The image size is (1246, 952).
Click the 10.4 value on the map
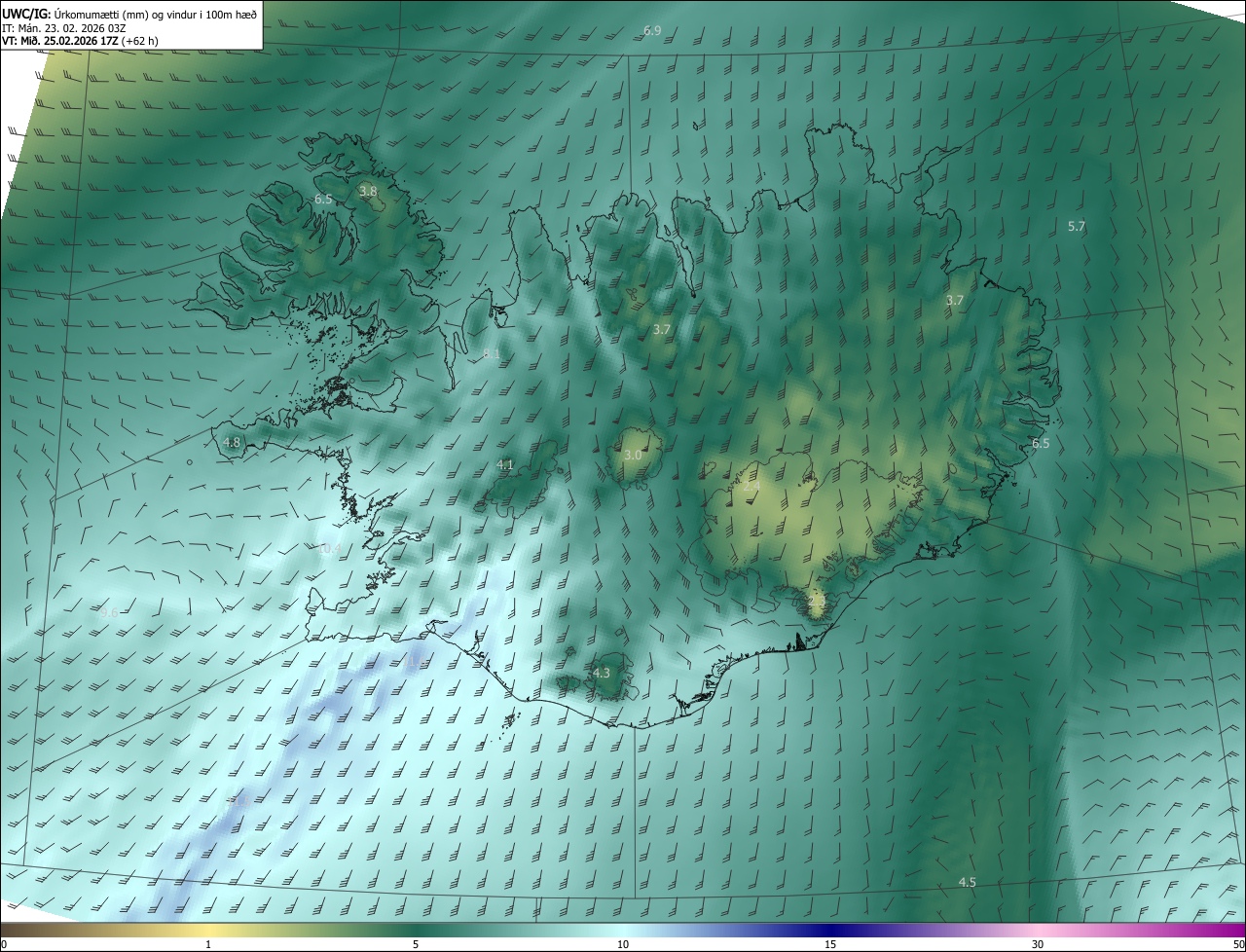(x=330, y=549)
